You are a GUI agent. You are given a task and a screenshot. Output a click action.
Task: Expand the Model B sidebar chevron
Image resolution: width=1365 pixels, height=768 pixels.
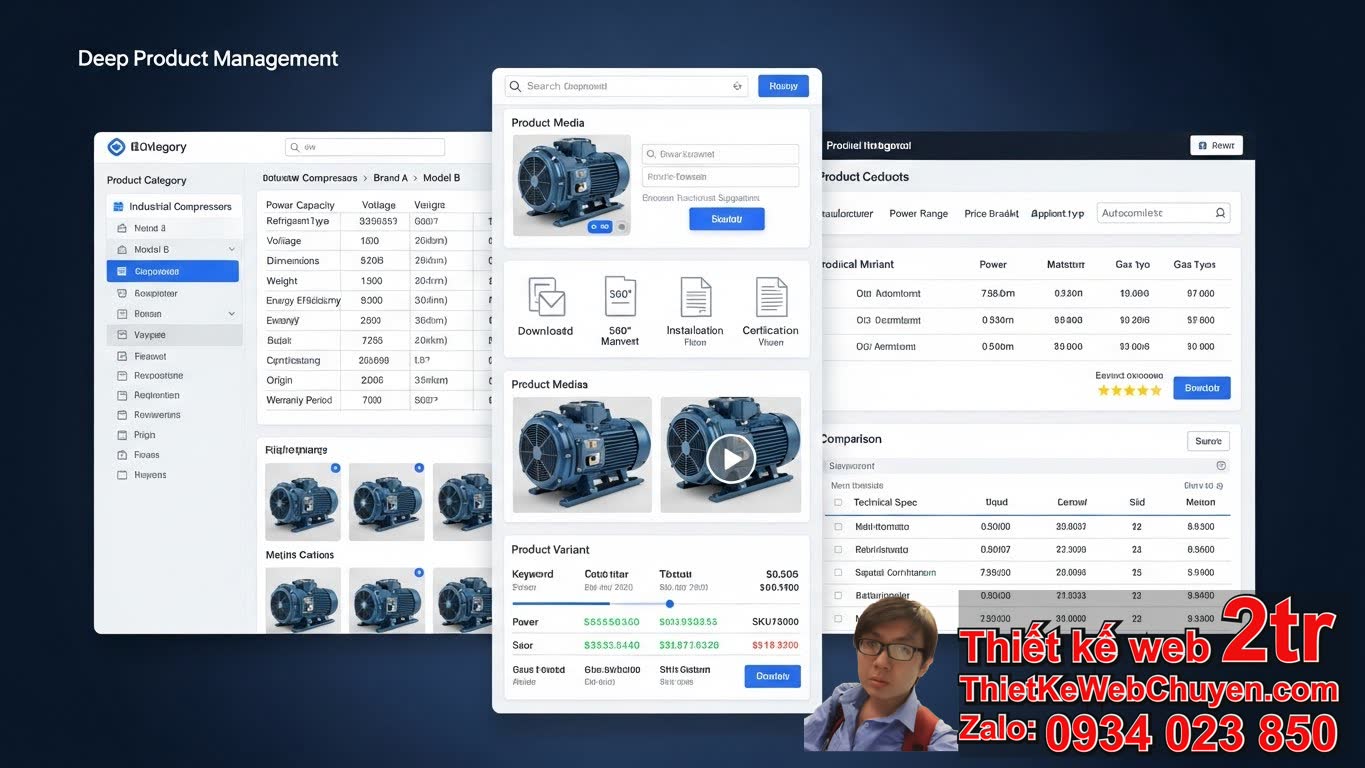click(232, 249)
